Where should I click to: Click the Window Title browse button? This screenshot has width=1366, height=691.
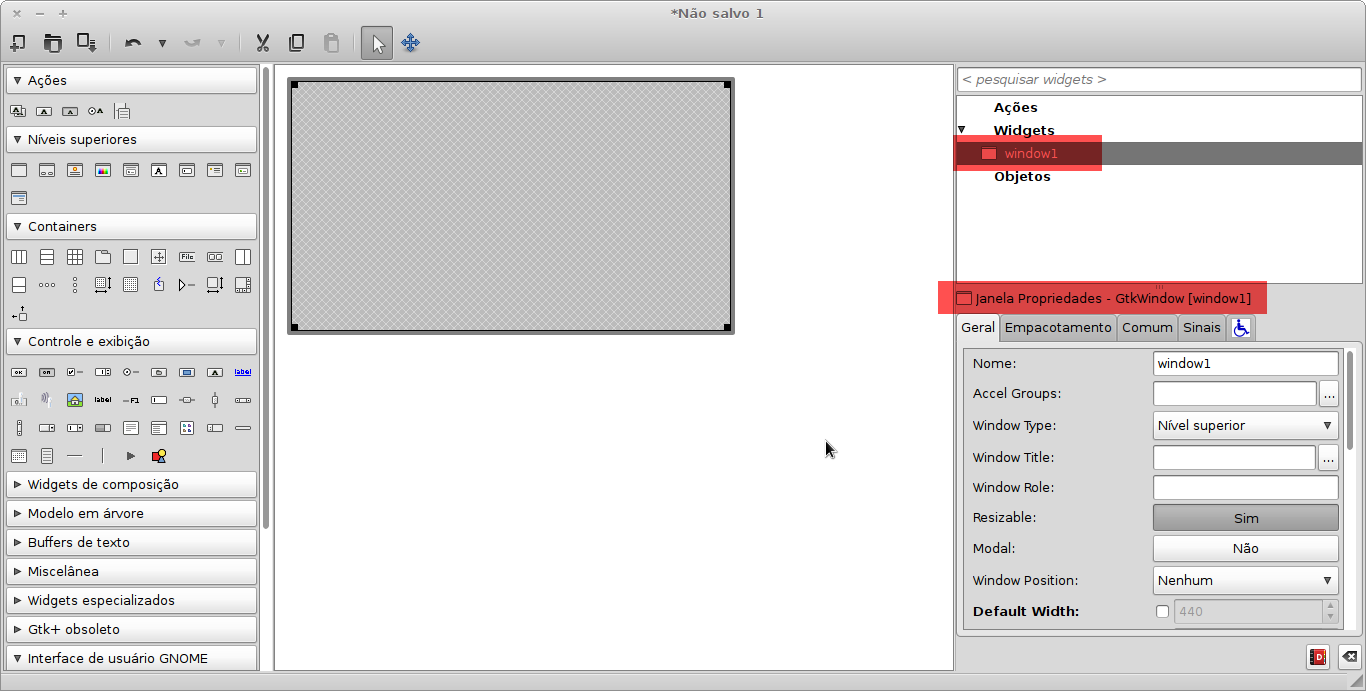point(1329,457)
